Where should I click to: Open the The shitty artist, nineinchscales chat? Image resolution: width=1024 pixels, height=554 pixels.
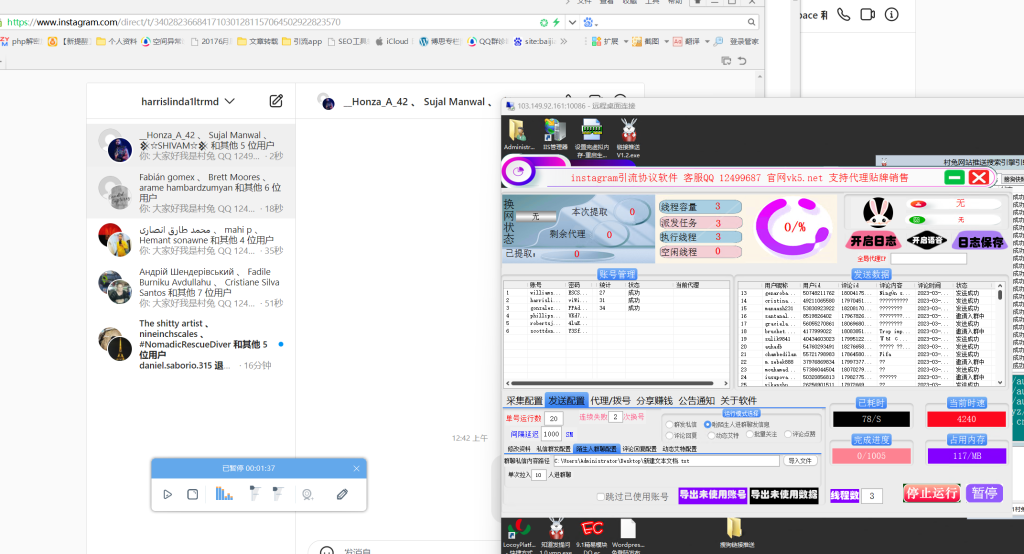(191, 344)
